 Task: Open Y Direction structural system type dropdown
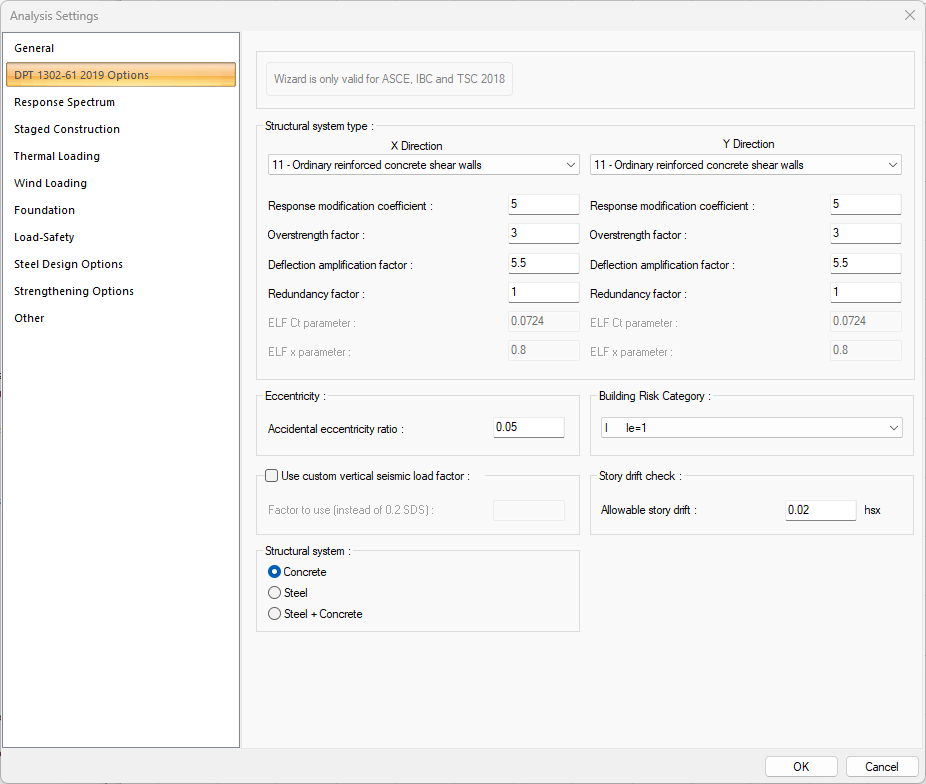(x=745, y=165)
